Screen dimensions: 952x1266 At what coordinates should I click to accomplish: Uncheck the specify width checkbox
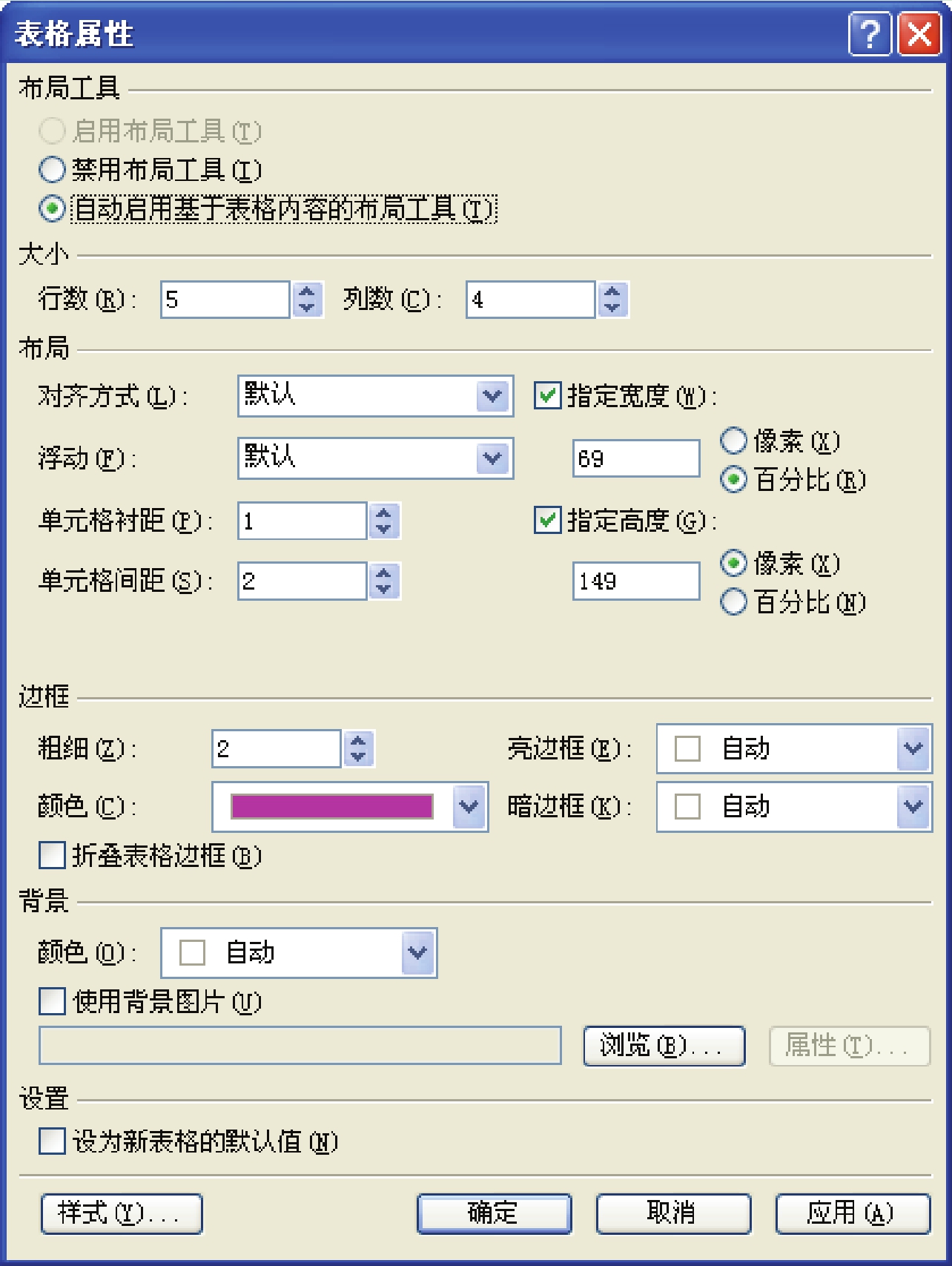[547, 395]
